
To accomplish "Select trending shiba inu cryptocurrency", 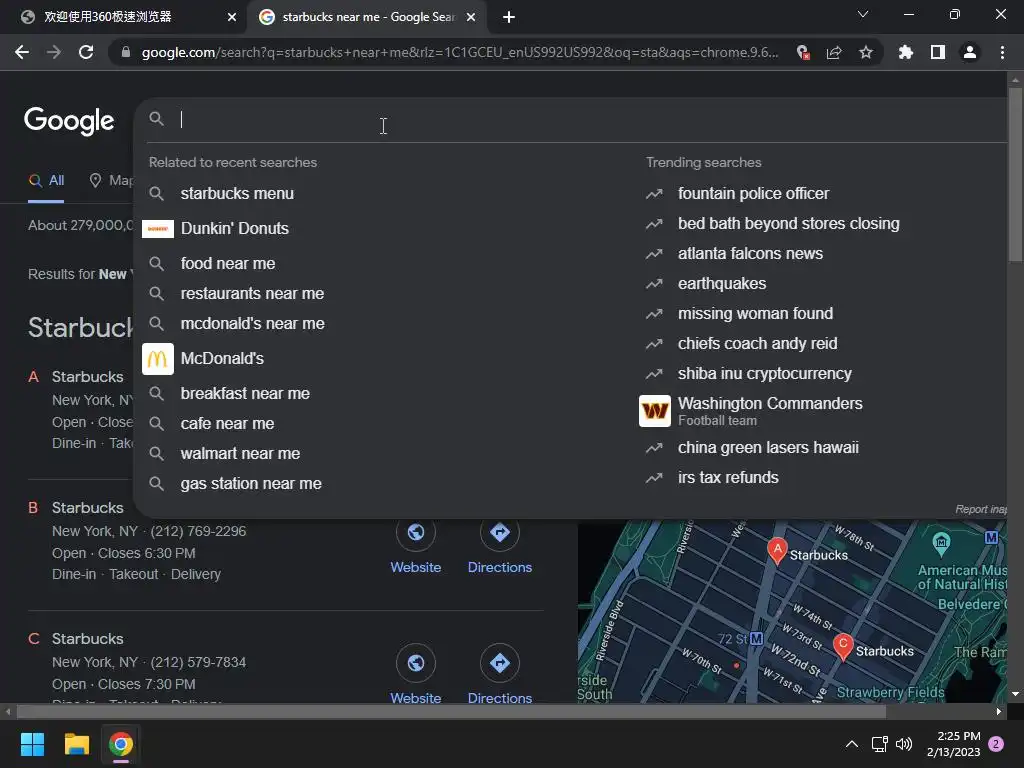I will point(765,374).
